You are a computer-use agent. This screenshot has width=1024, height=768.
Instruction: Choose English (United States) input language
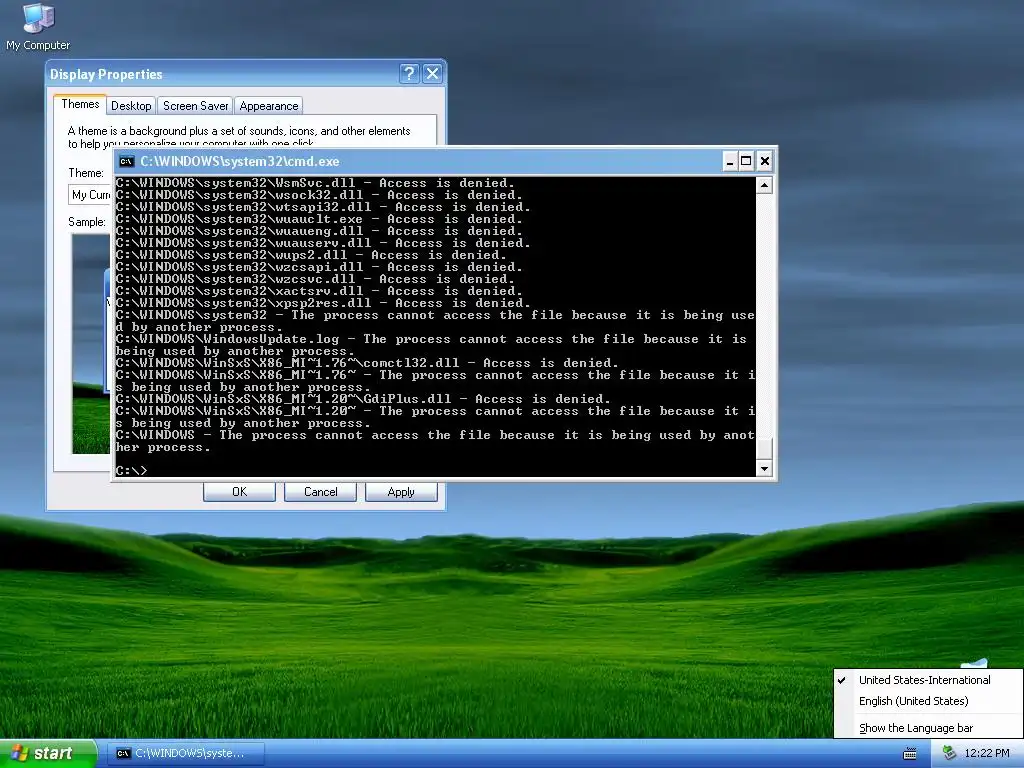(x=913, y=701)
